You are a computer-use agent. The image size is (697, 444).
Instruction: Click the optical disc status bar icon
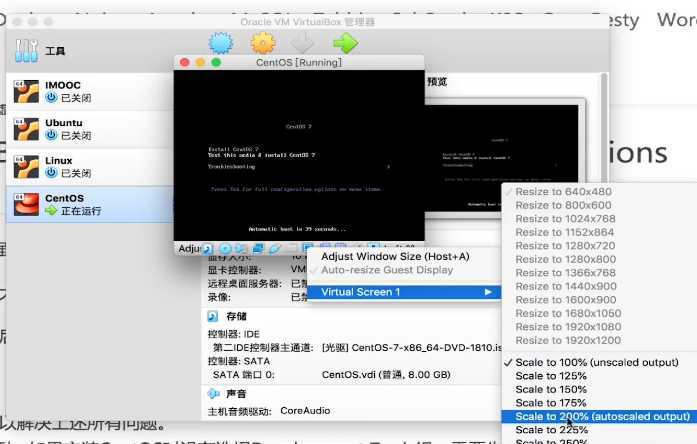pos(225,249)
